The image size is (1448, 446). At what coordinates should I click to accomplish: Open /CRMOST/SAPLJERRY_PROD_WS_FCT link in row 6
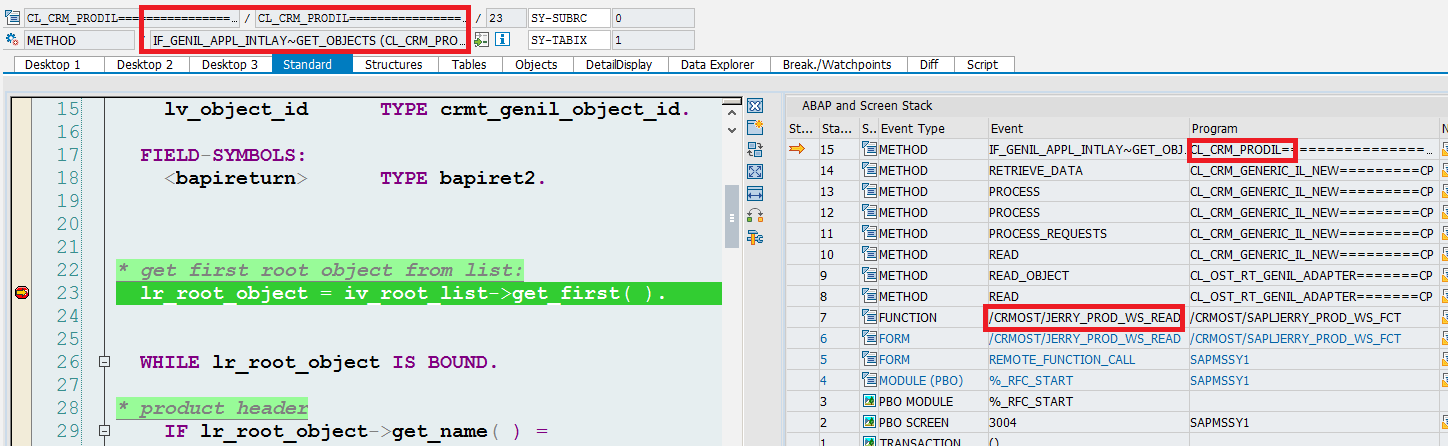(1295, 338)
